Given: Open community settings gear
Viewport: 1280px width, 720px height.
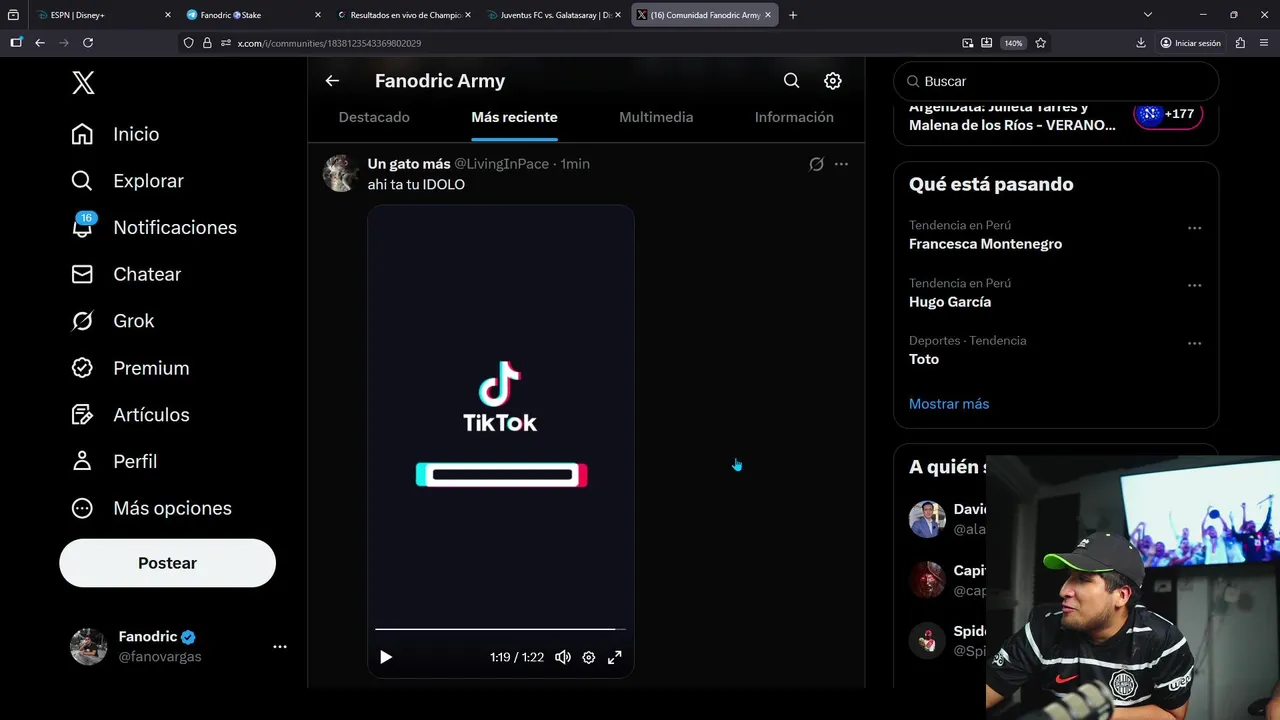Looking at the screenshot, I should pyautogui.click(x=832, y=81).
